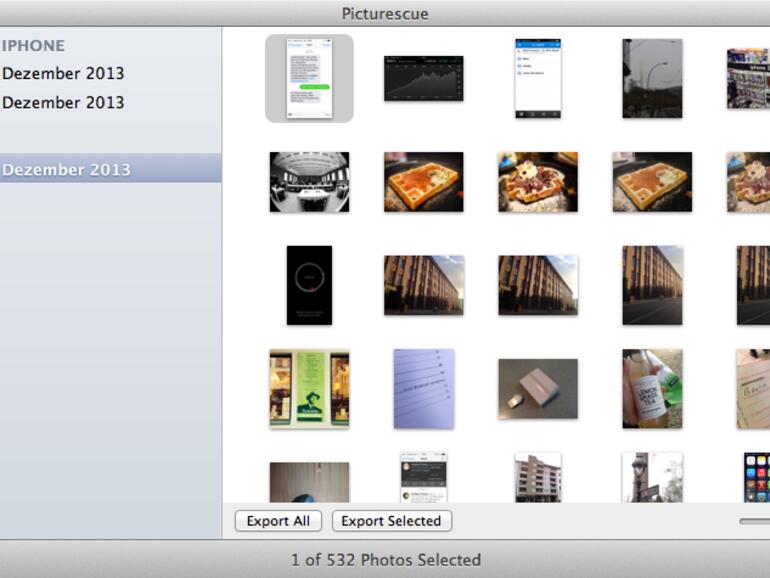770x578 pixels.
Task: Adjust the thumbnail size slider
Action: [755, 521]
